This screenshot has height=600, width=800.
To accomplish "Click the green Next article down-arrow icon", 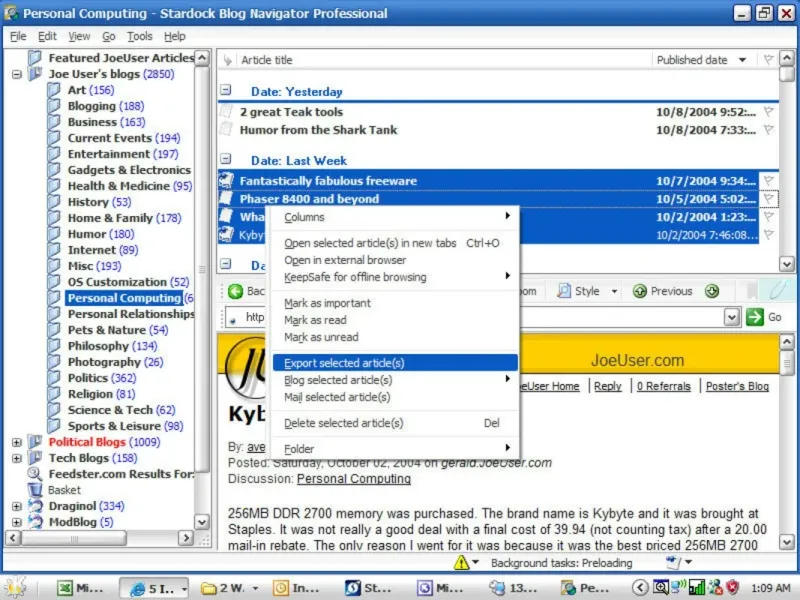I will (x=712, y=291).
